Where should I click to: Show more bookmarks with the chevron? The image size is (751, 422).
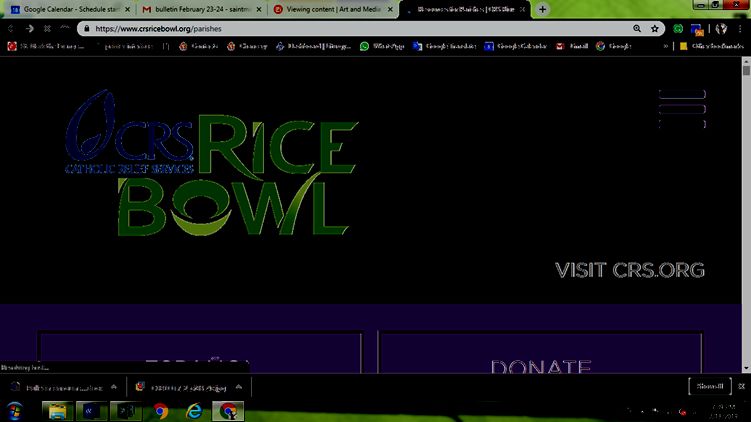665,46
